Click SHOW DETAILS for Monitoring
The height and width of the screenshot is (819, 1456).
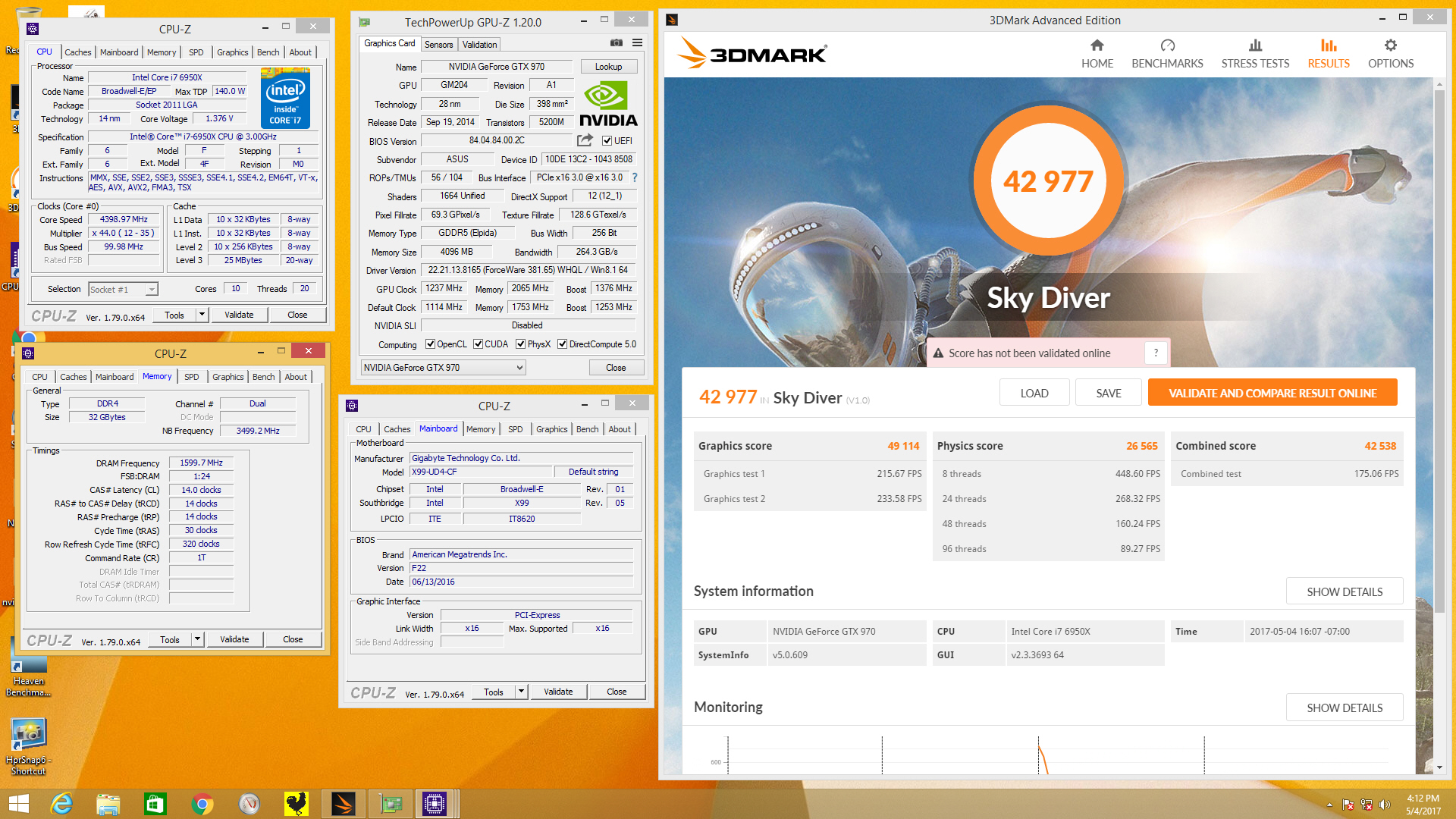pyautogui.click(x=1344, y=708)
